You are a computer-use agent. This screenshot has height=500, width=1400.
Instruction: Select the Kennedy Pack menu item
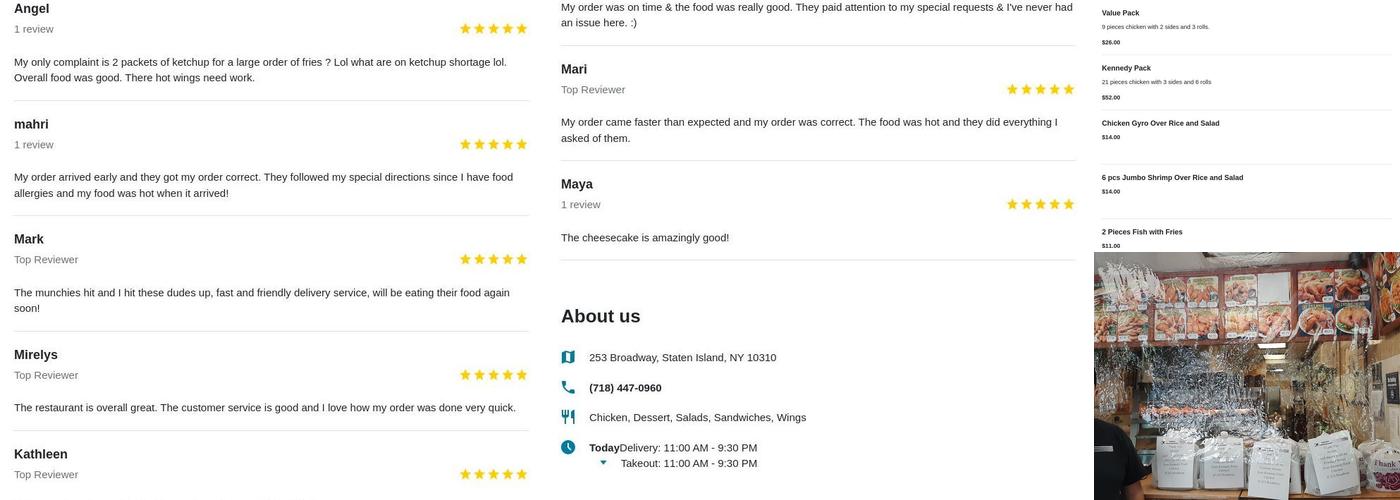point(1126,68)
